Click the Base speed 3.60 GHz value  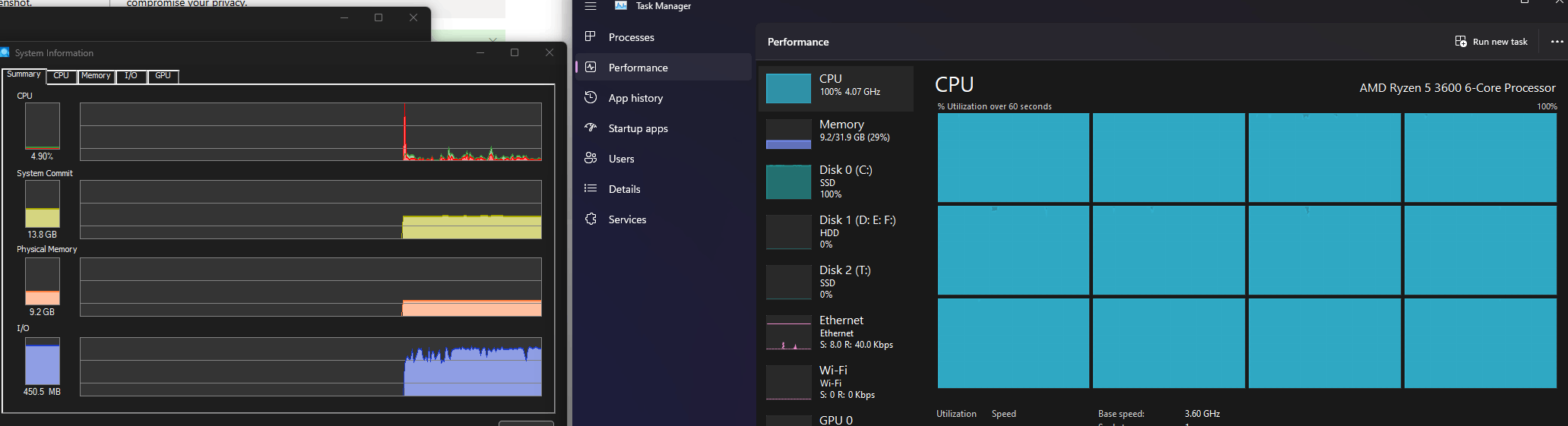1202,414
